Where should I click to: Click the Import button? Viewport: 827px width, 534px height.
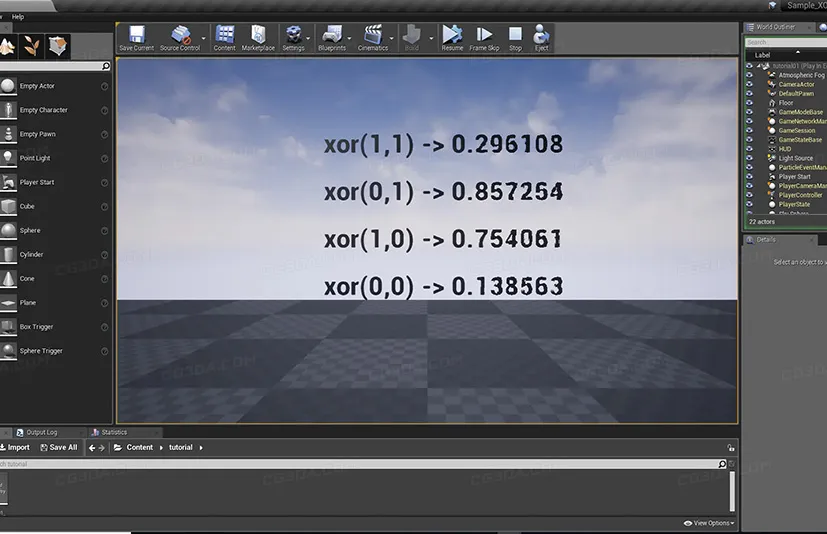click(x=15, y=447)
